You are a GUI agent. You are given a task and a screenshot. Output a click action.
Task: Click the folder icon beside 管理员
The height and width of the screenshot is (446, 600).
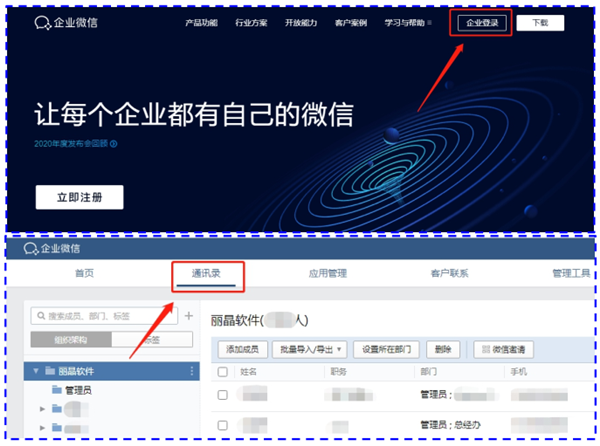[57, 390]
